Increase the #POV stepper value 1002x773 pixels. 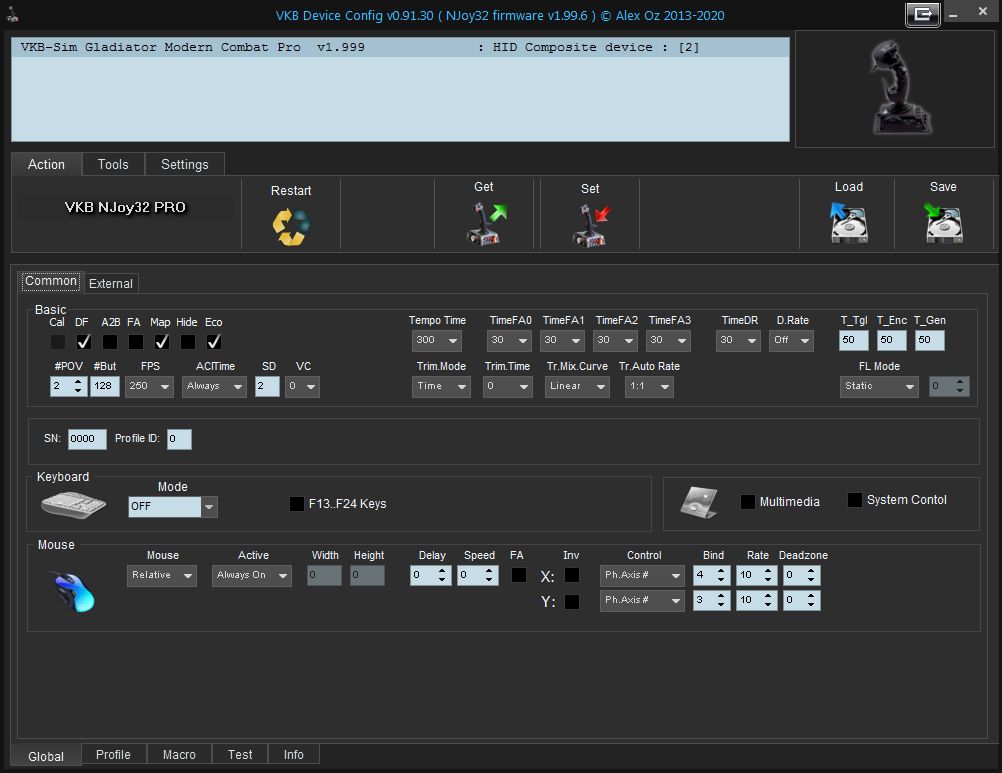[x=78, y=381]
